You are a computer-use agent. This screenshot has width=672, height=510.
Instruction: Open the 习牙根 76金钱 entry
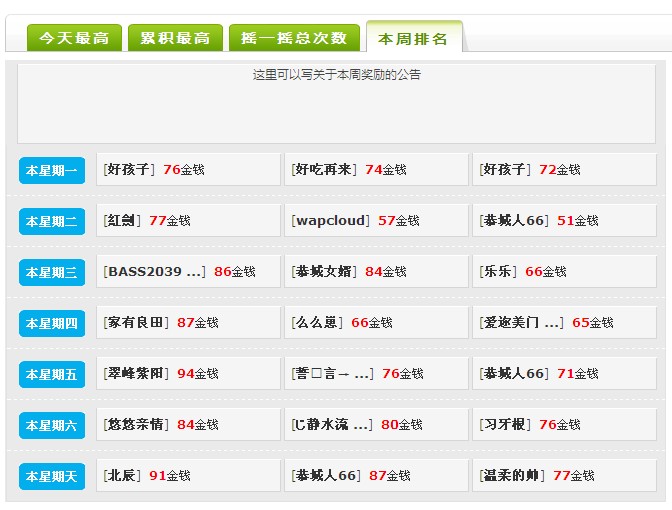click(564, 425)
